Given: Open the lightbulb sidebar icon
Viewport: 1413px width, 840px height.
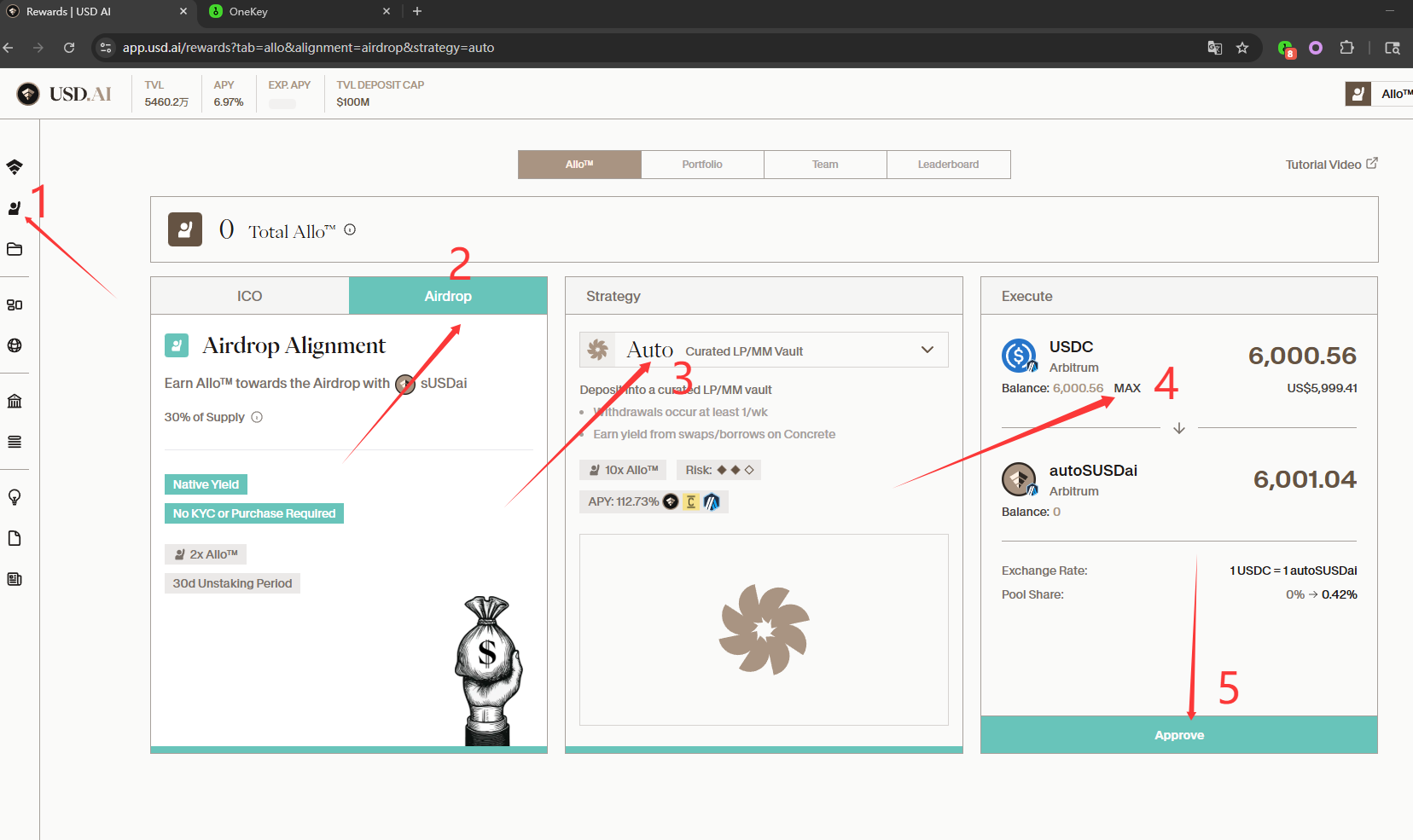Looking at the screenshot, I should [15, 497].
